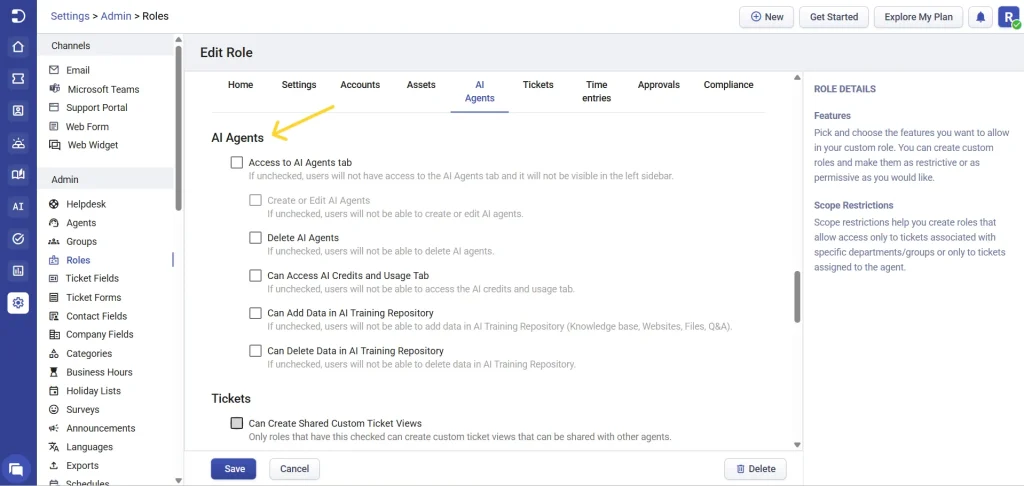Open the Knowledge base book icon

tap(18, 174)
